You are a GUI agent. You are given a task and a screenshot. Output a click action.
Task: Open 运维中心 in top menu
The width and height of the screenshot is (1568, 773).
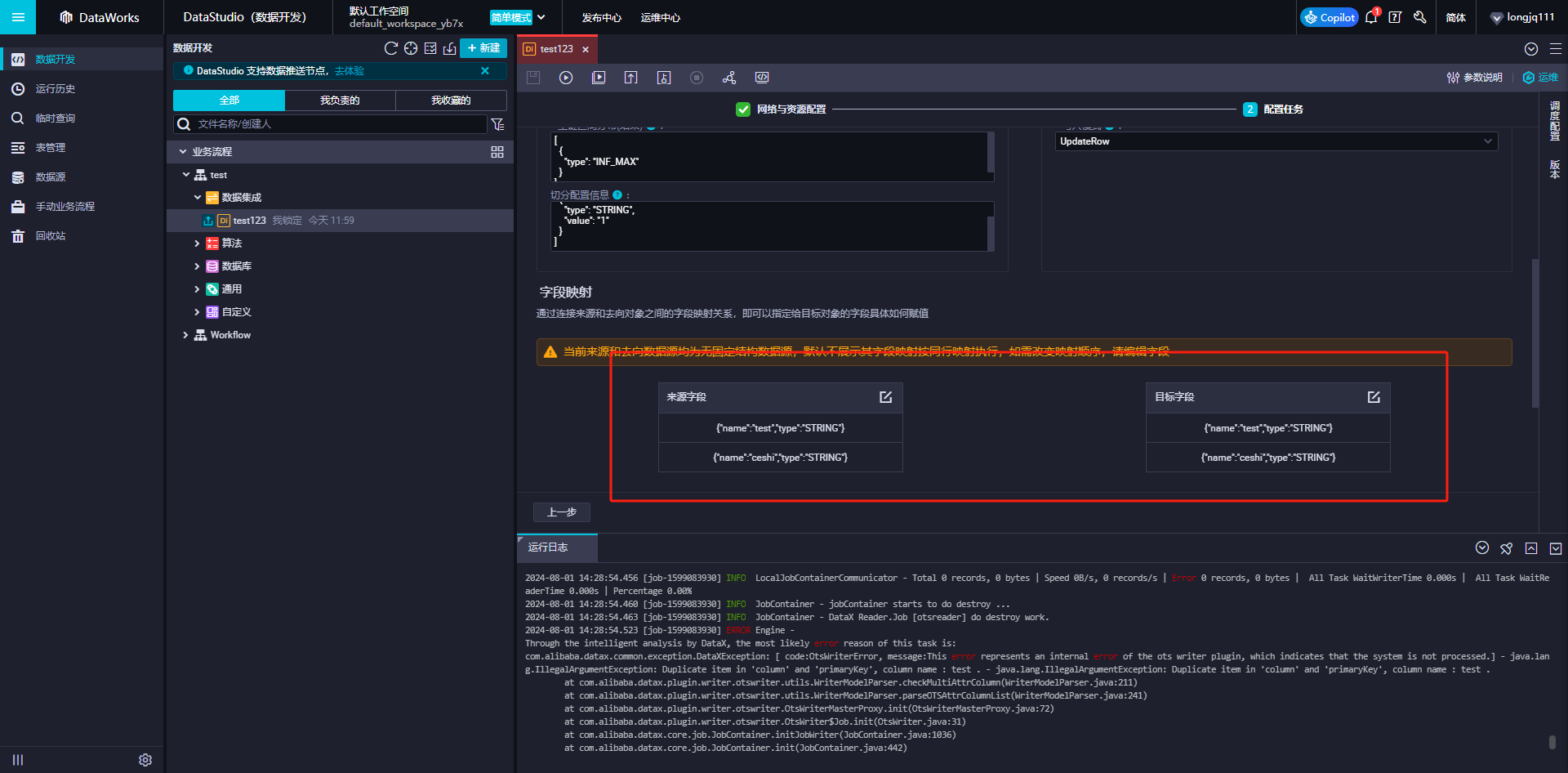[661, 17]
